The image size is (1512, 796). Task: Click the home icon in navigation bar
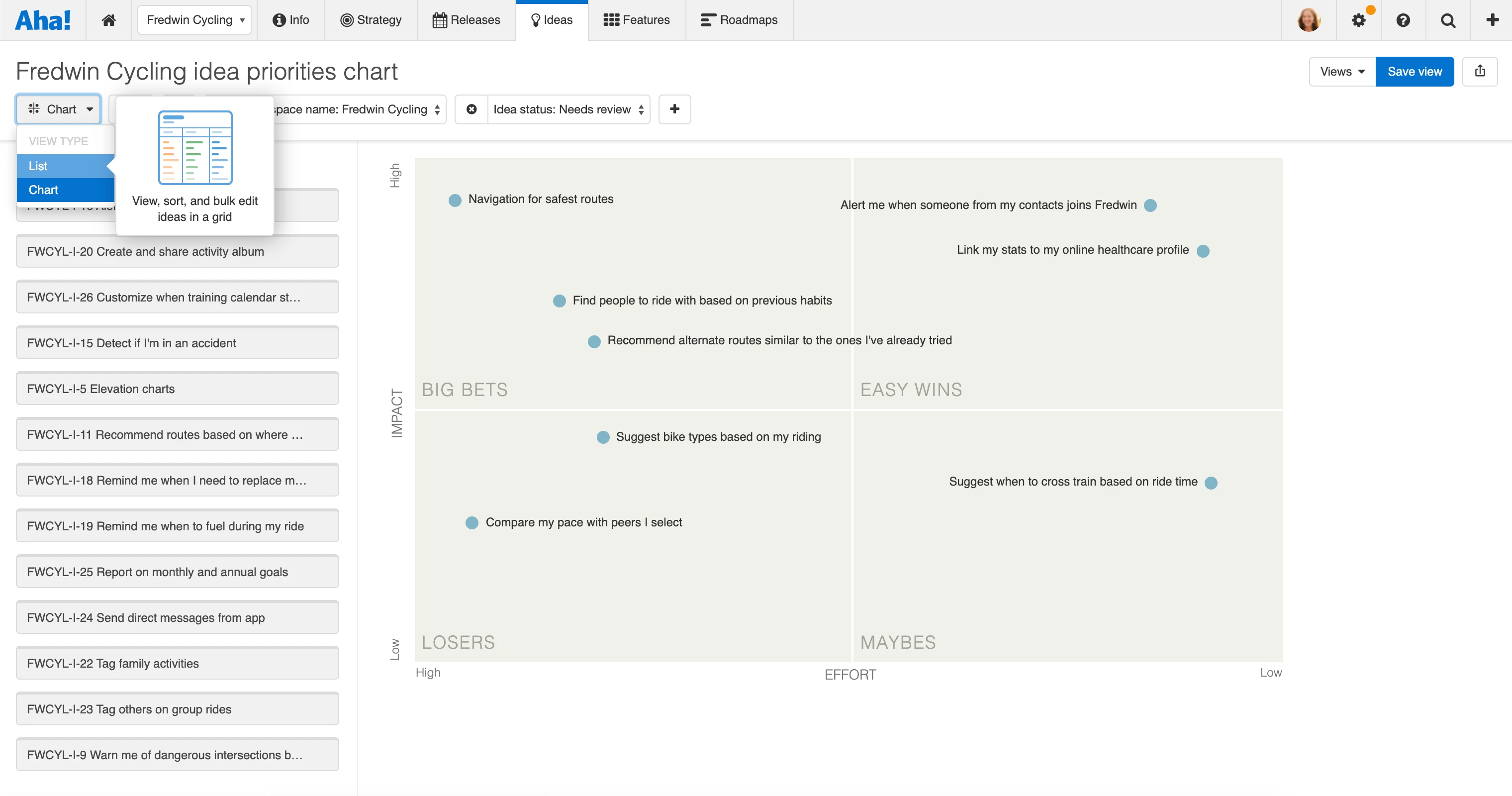point(108,20)
